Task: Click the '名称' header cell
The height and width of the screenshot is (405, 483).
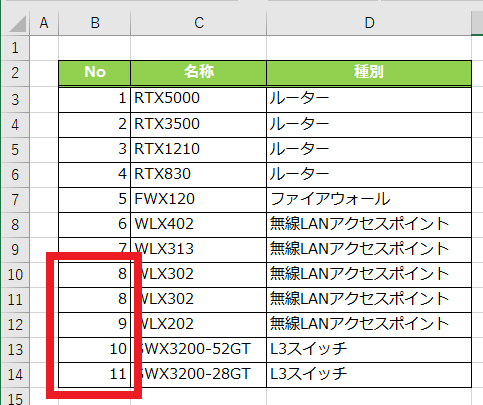Action: pos(199,73)
